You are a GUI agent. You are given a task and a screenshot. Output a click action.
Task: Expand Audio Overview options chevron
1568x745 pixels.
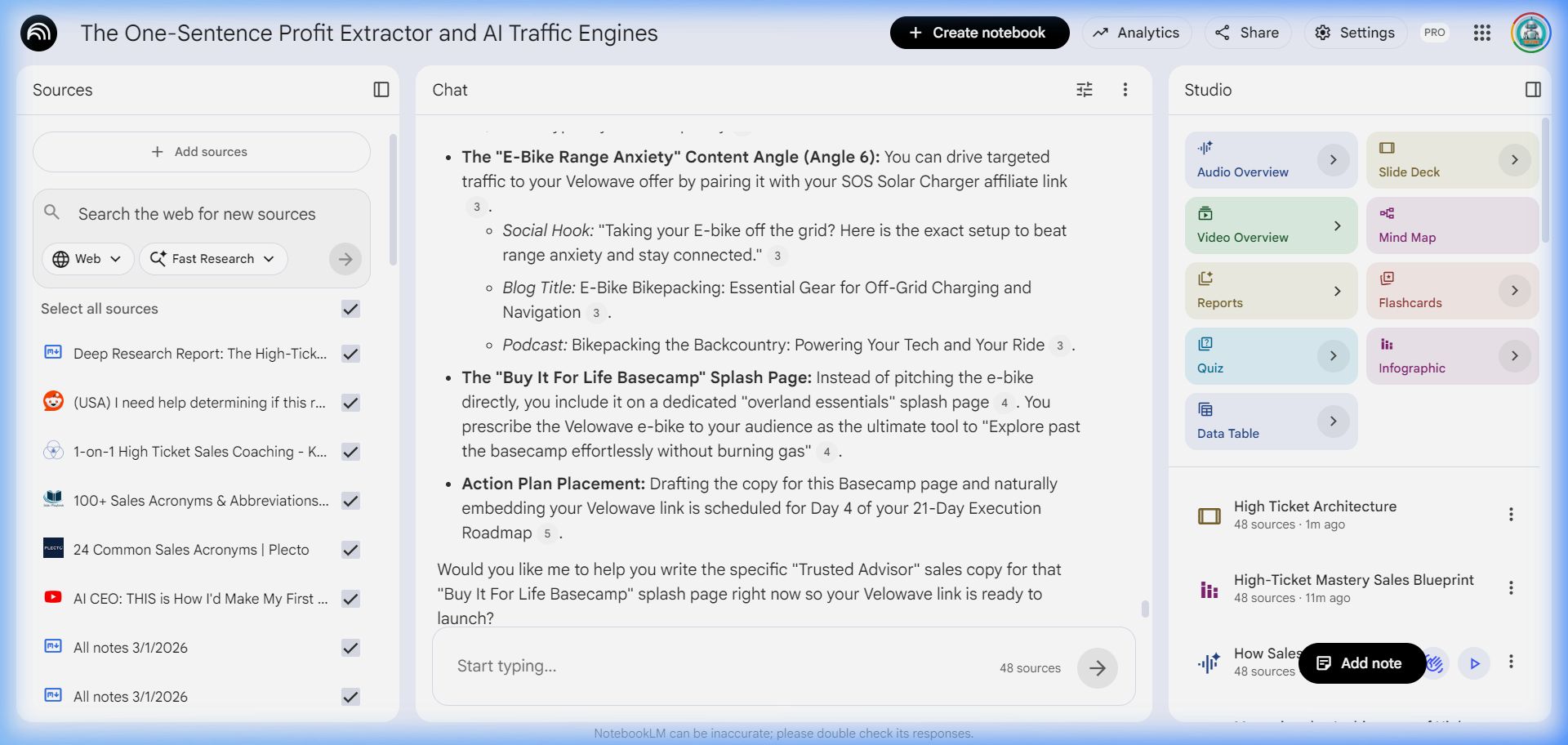coord(1333,160)
